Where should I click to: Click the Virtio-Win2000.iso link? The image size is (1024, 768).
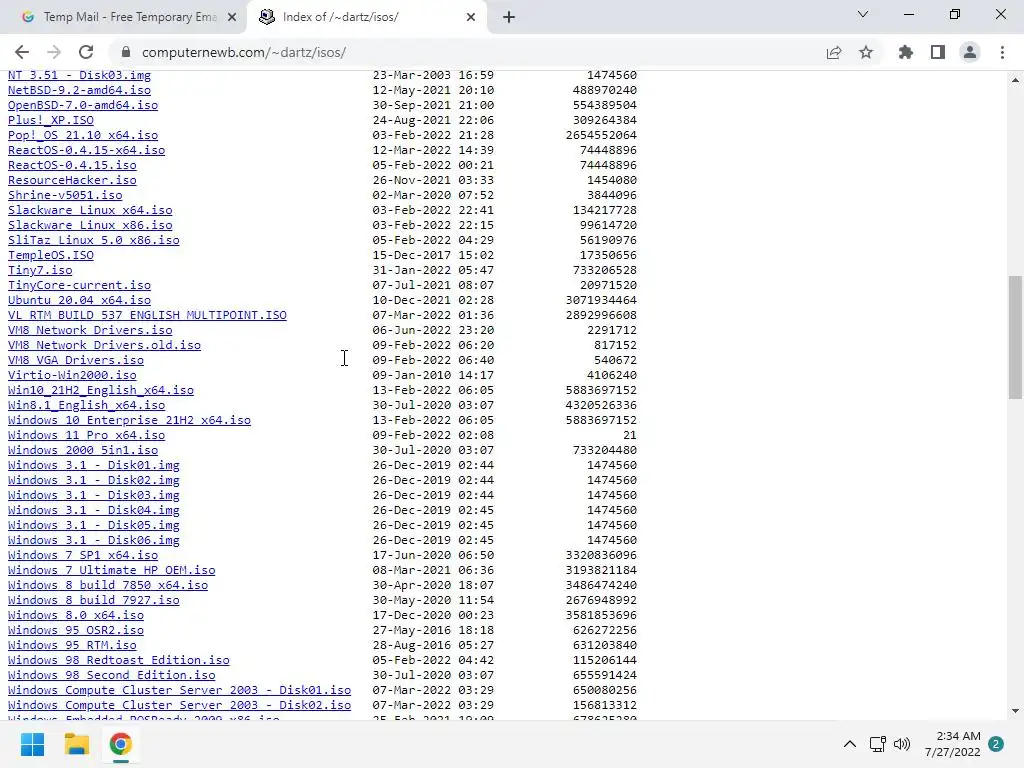(72, 376)
